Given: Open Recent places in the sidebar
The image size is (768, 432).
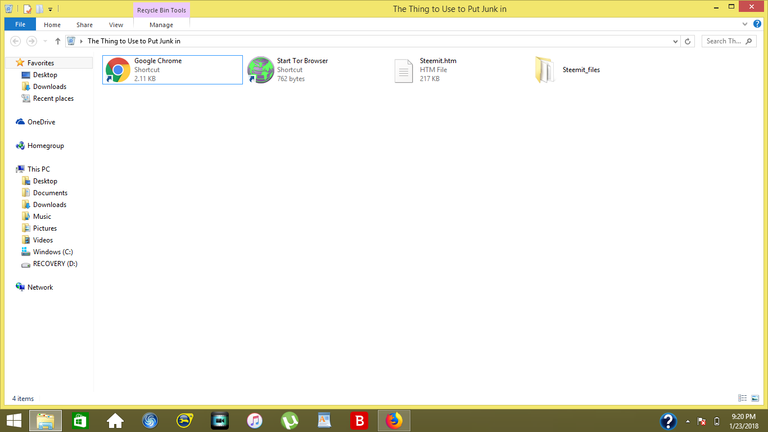Looking at the screenshot, I should coord(53,98).
